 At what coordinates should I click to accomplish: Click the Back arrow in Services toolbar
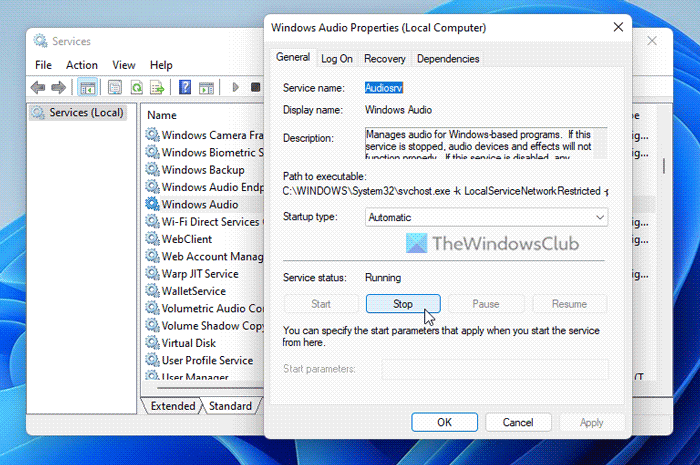tap(38, 87)
